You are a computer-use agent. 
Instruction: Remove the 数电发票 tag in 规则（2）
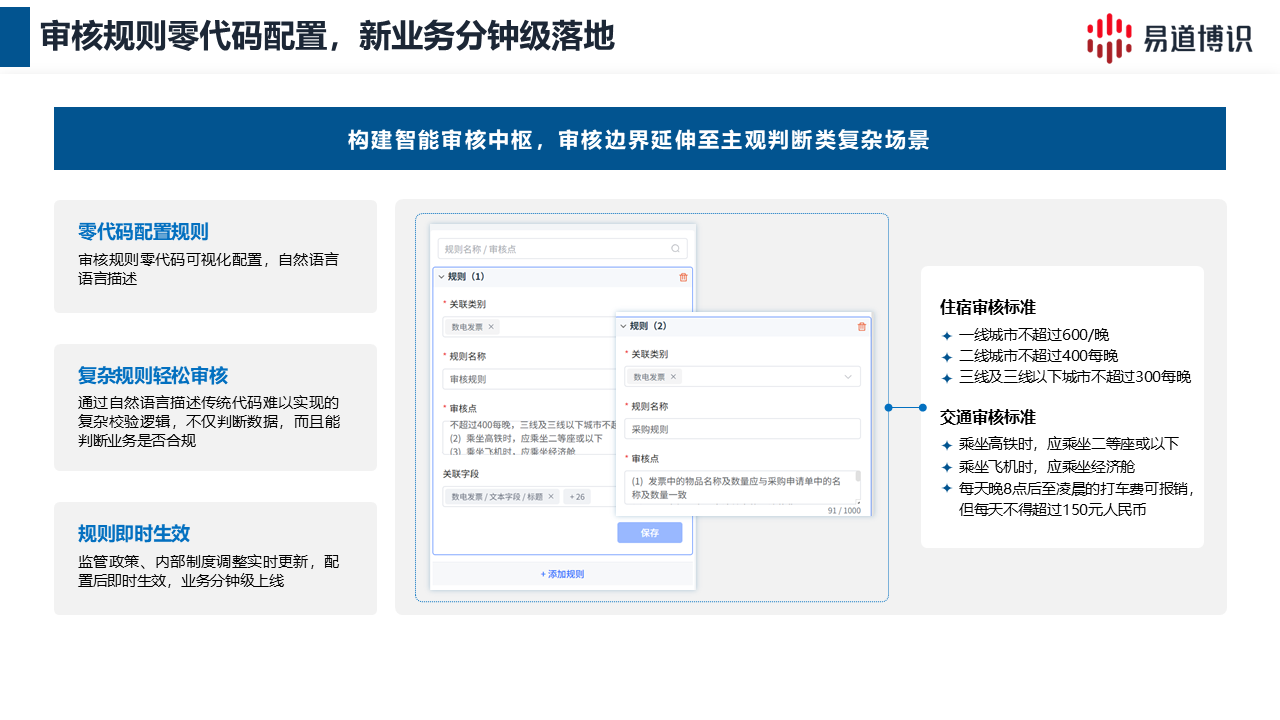tap(673, 377)
